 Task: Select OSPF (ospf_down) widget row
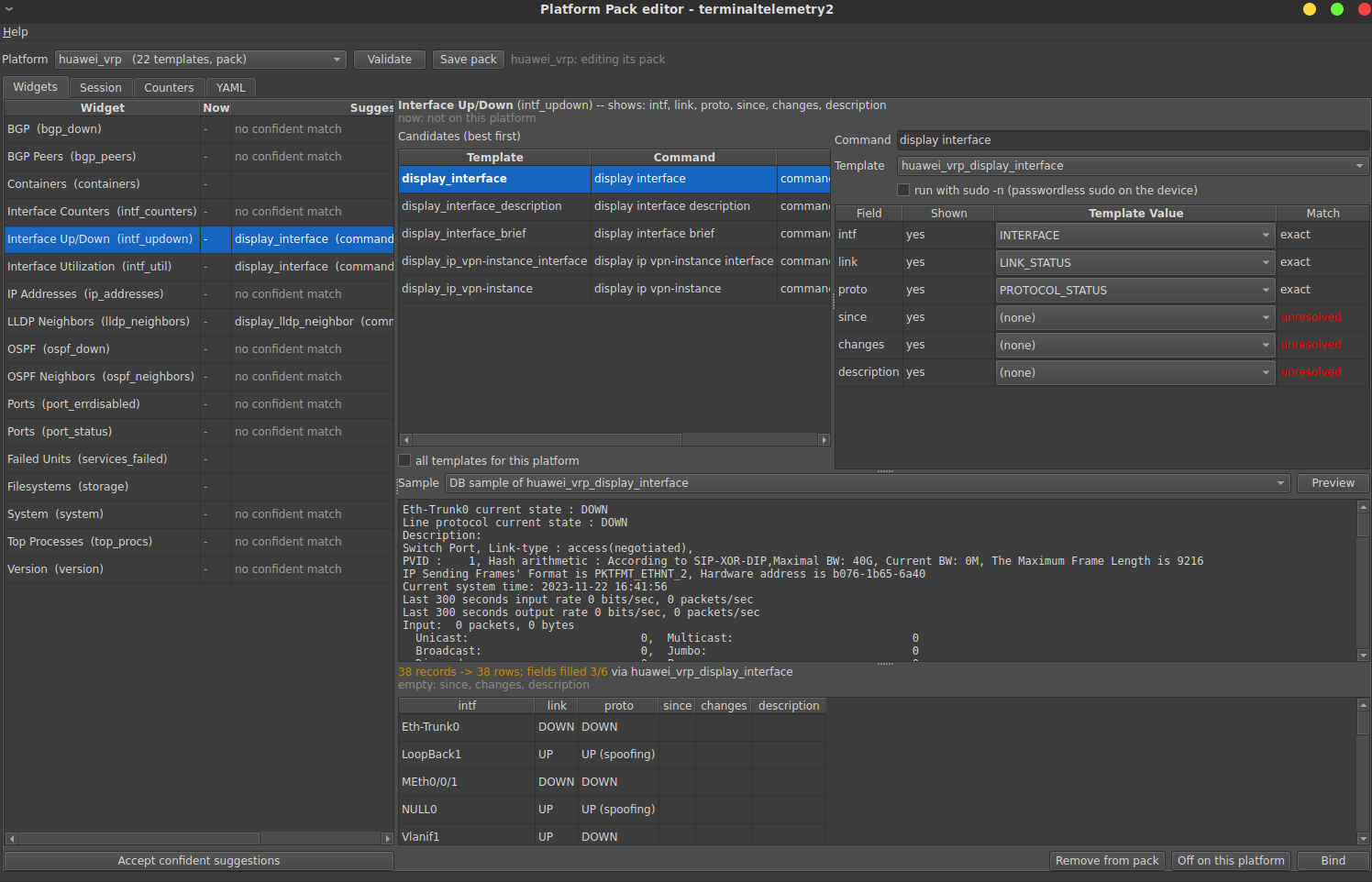click(x=199, y=349)
